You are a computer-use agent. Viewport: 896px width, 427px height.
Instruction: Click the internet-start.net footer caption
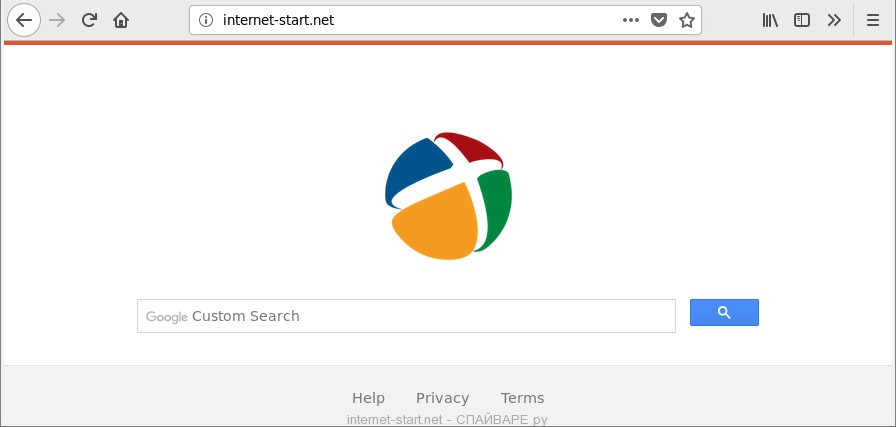tap(447, 420)
